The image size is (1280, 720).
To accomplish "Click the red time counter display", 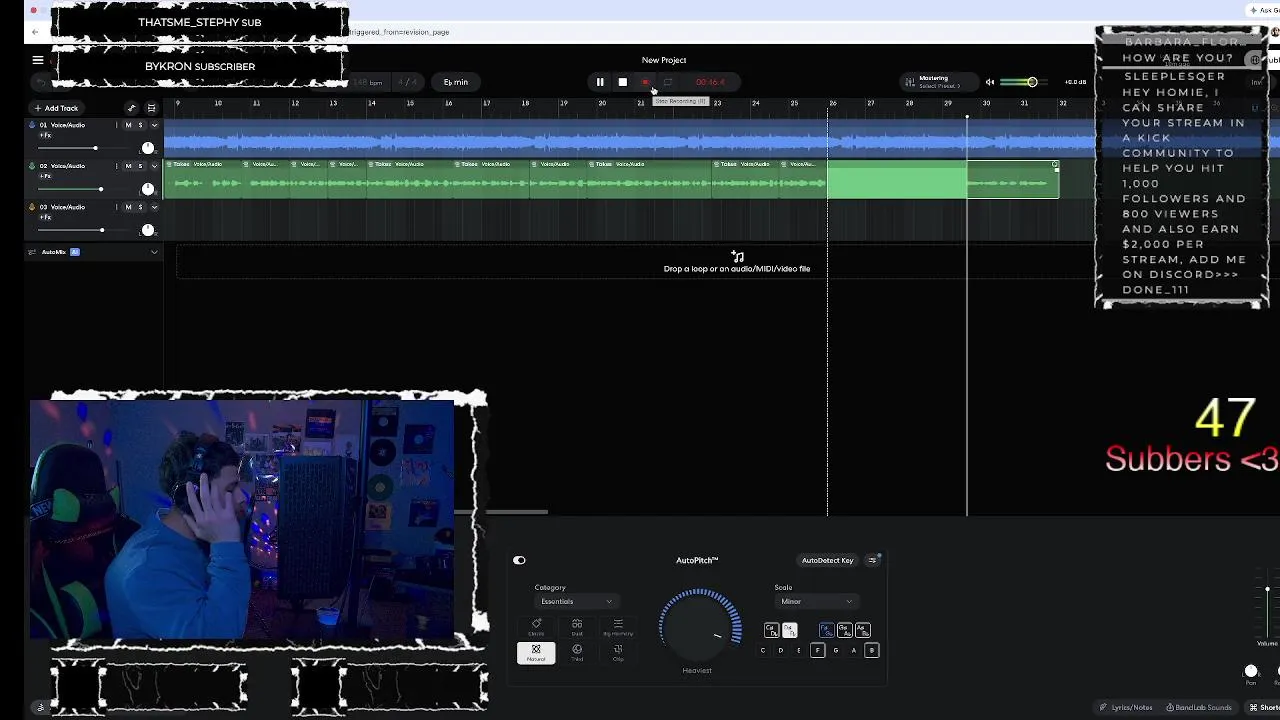I will (710, 82).
